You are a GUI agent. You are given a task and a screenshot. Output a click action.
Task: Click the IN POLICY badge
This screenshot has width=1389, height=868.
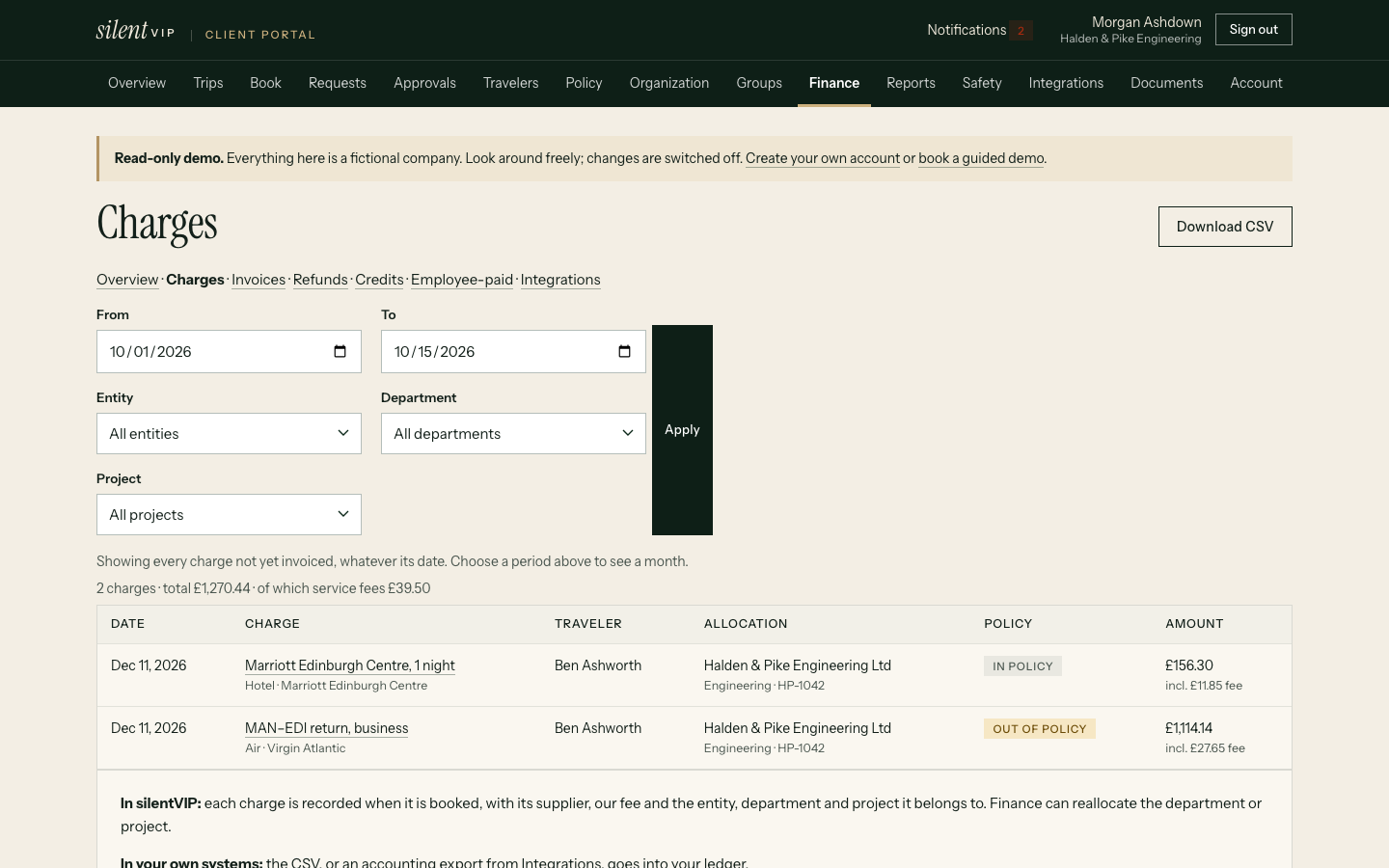[x=1022, y=666]
